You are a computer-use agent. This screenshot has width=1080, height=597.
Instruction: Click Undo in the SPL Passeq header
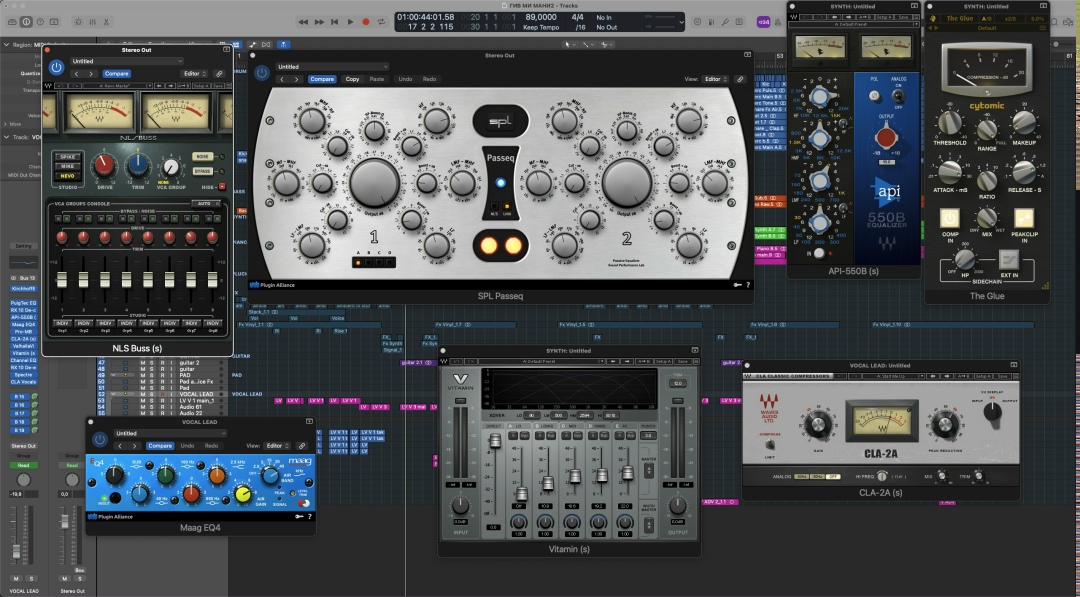405,79
